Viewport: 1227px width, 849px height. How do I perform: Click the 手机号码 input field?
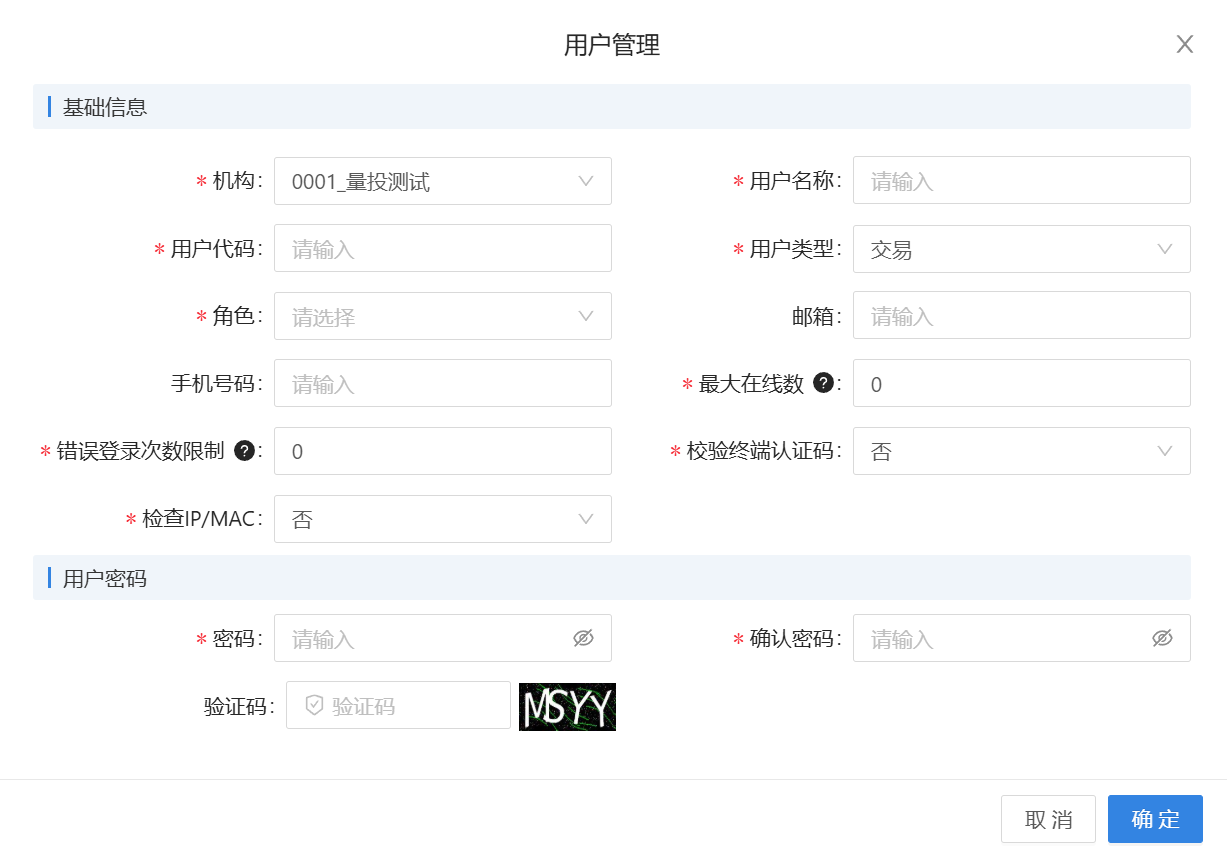pos(443,383)
